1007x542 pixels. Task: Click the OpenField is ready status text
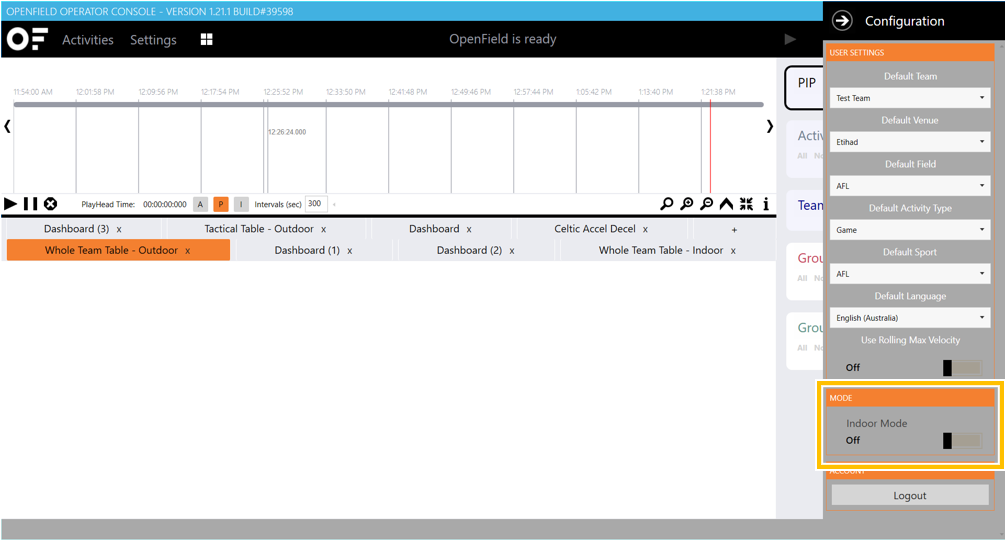click(503, 39)
